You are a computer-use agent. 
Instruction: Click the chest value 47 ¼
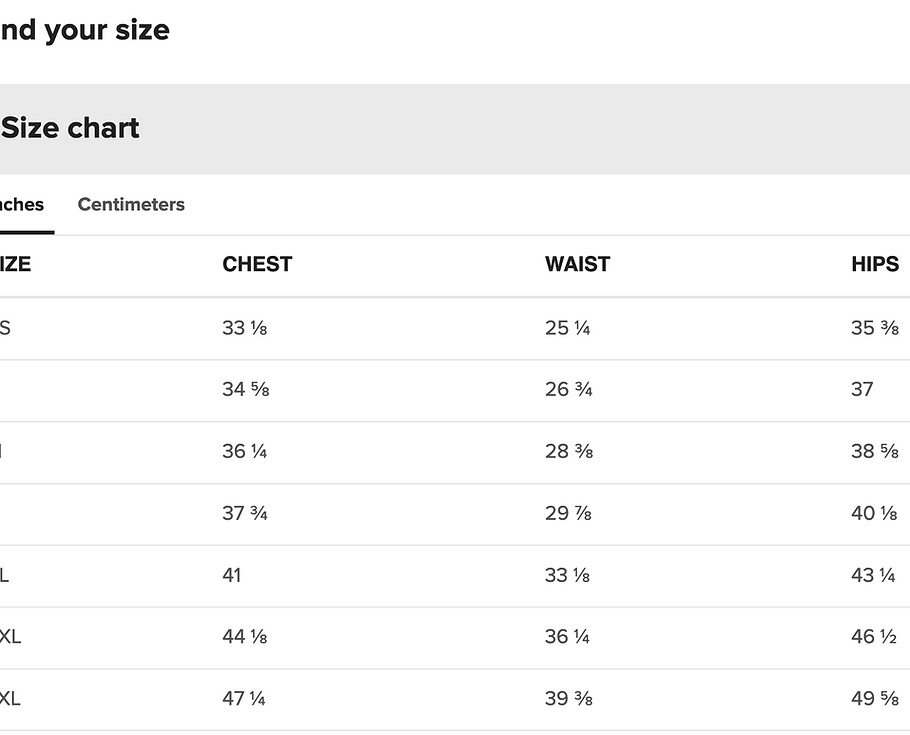[244, 698]
